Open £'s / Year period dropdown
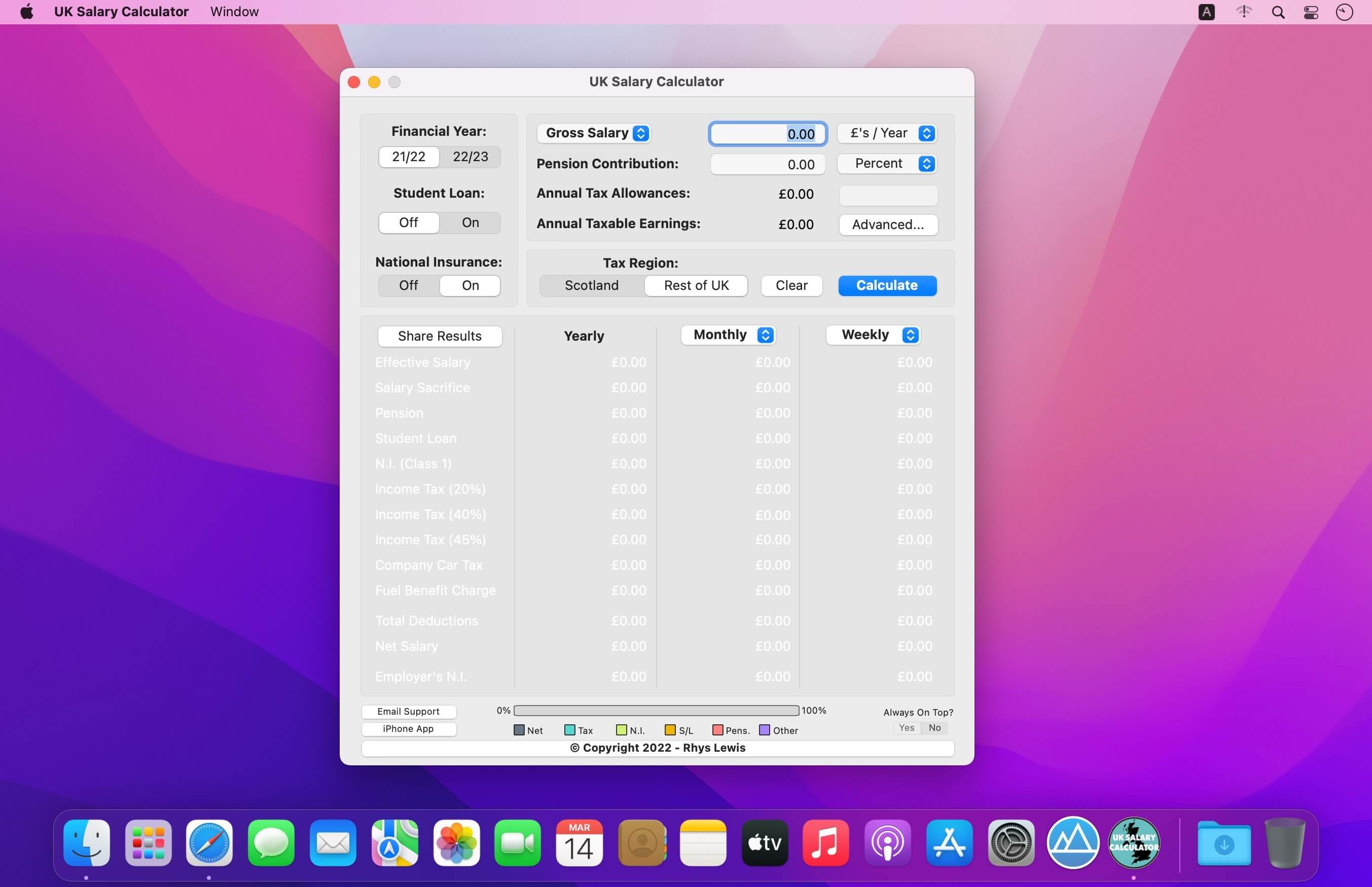Image resolution: width=1372 pixels, height=887 pixels. [x=887, y=133]
